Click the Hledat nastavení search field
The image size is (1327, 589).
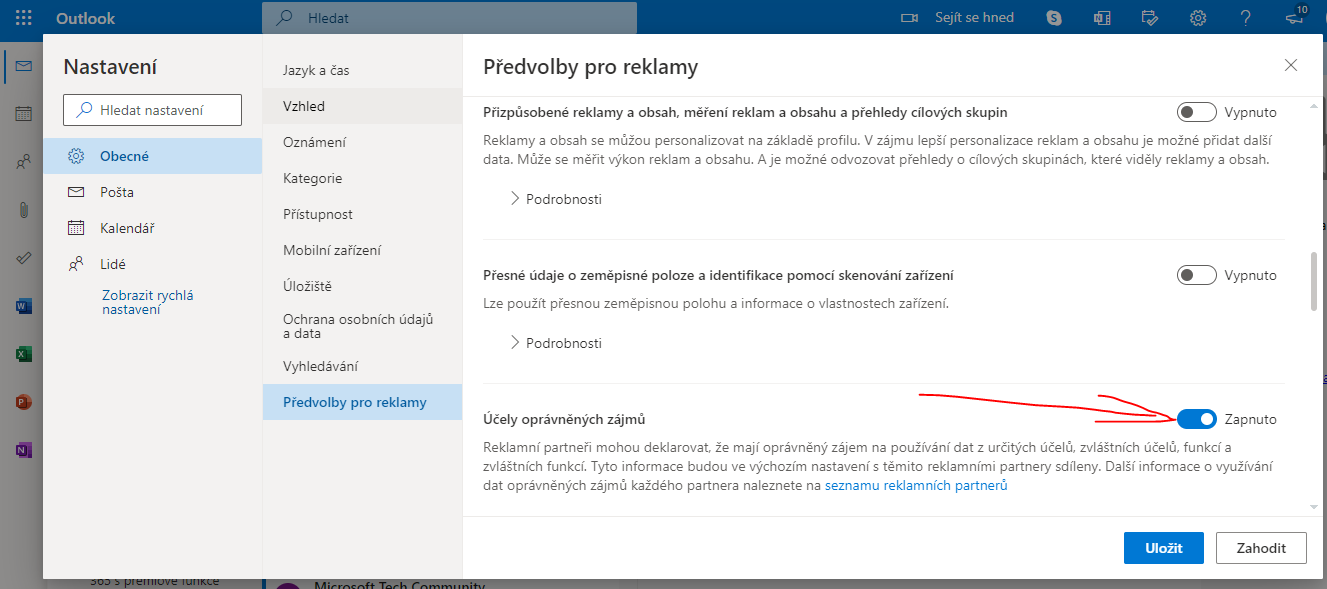(152, 110)
